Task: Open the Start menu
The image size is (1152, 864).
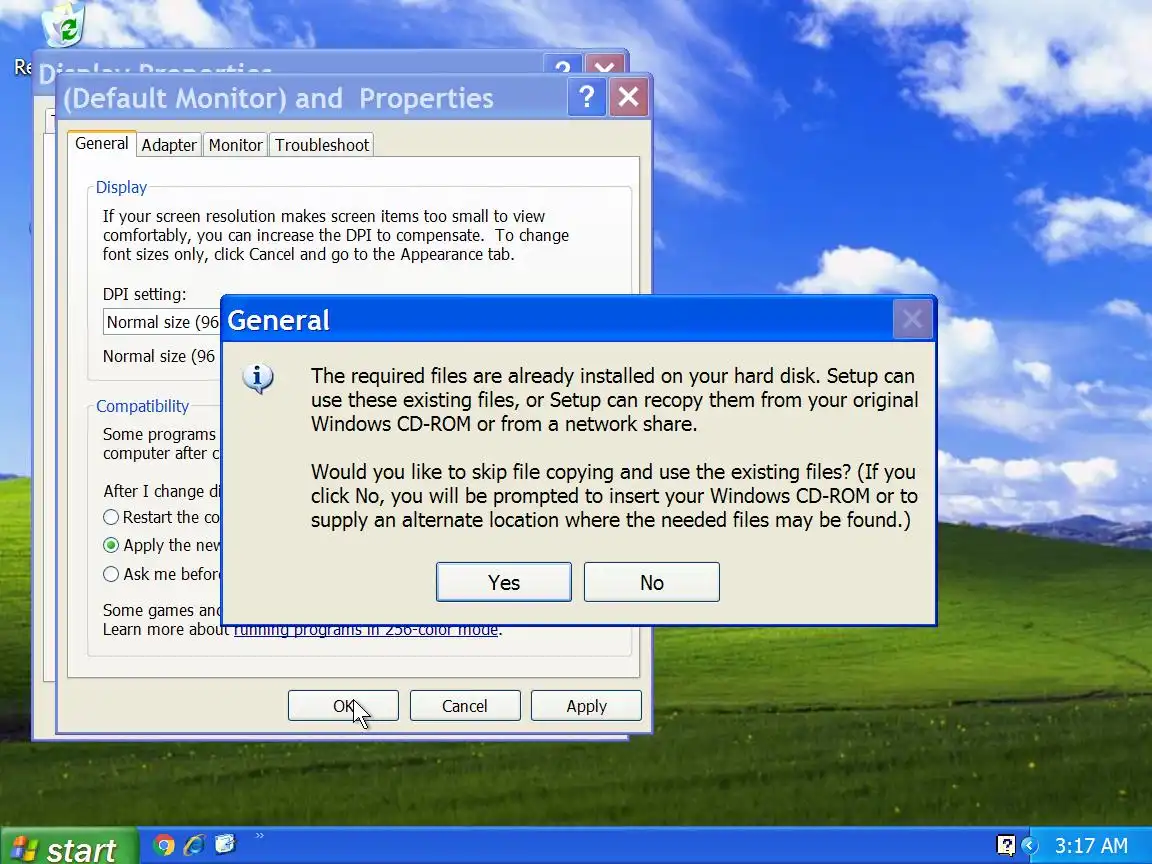Action: pos(68,847)
